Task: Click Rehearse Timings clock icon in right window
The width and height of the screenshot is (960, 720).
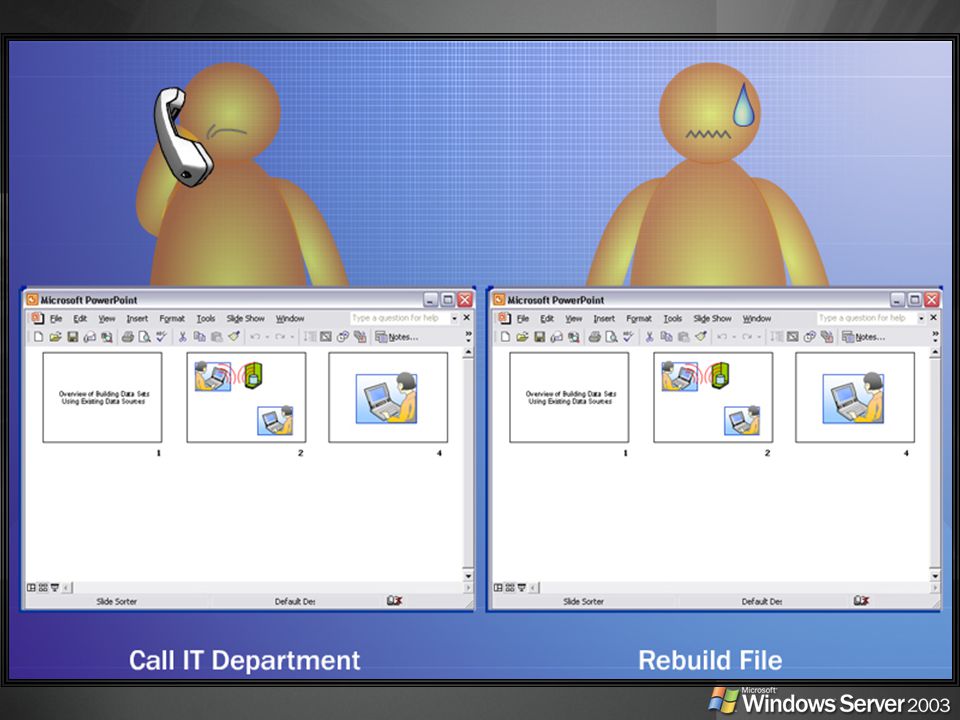Action: [809, 337]
